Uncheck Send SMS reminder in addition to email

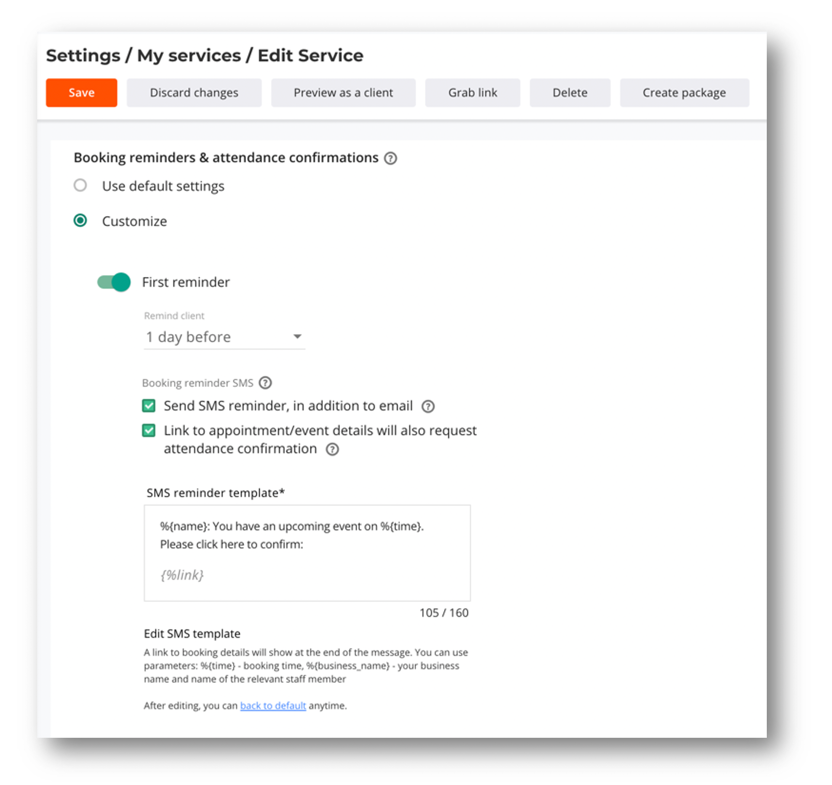(x=148, y=406)
